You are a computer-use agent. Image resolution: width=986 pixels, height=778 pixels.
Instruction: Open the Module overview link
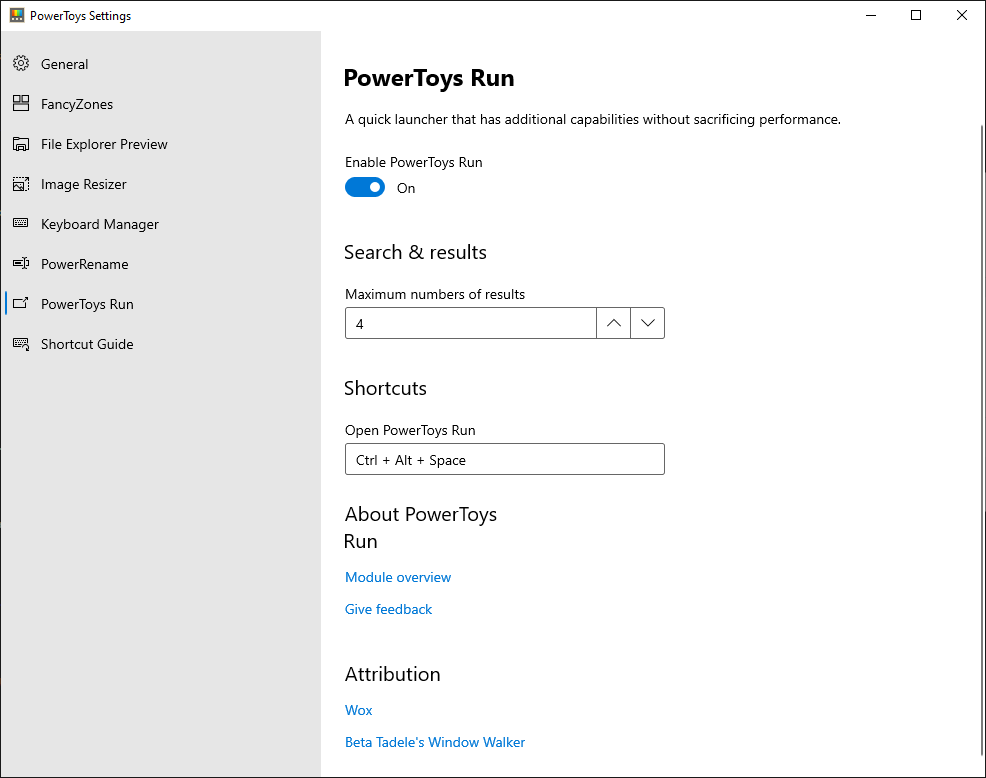coord(398,577)
